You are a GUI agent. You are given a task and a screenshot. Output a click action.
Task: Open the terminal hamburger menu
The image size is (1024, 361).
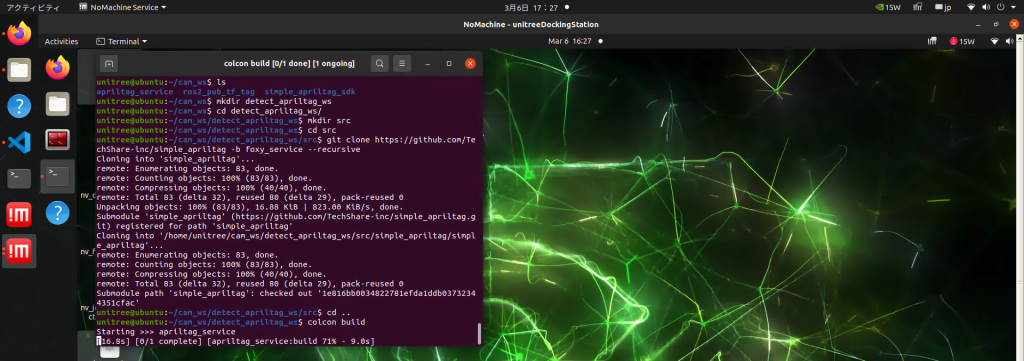click(x=402, y=63)
